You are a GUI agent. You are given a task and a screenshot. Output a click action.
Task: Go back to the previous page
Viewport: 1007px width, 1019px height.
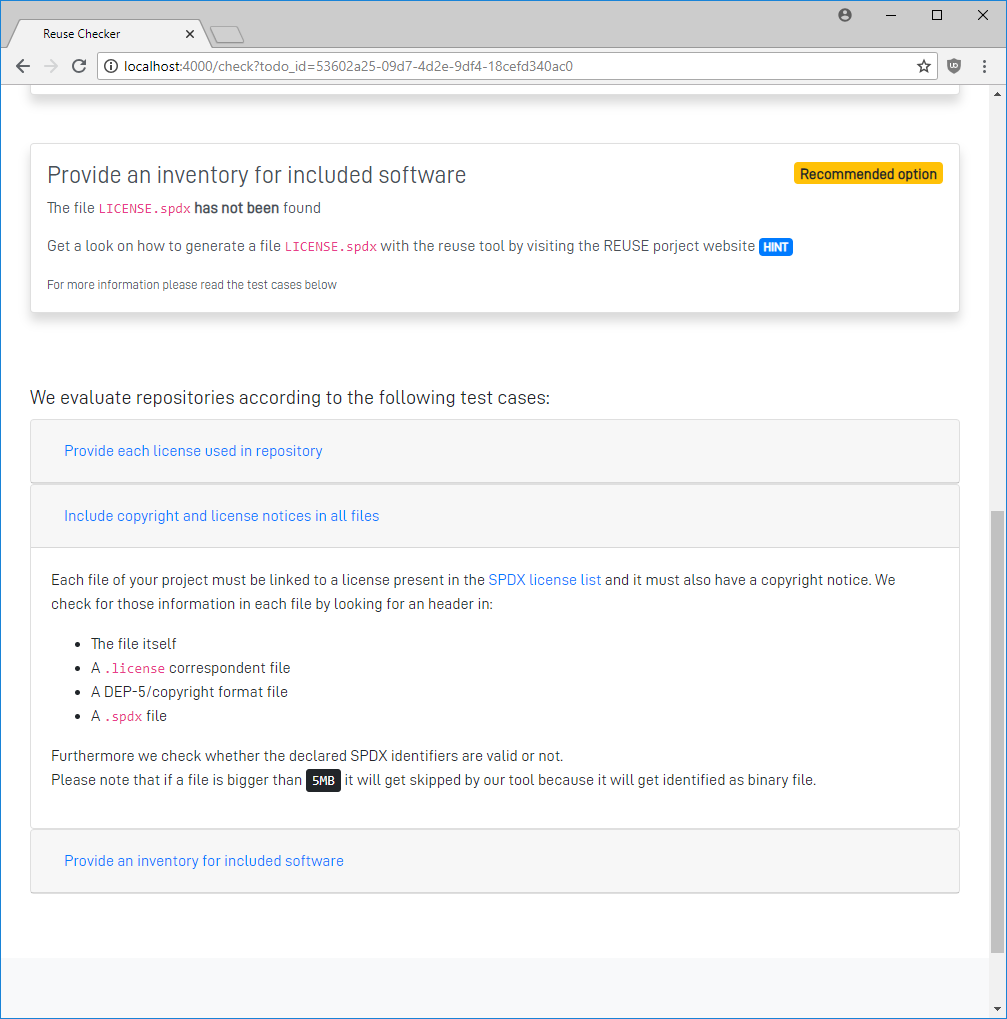coord(23,66)
